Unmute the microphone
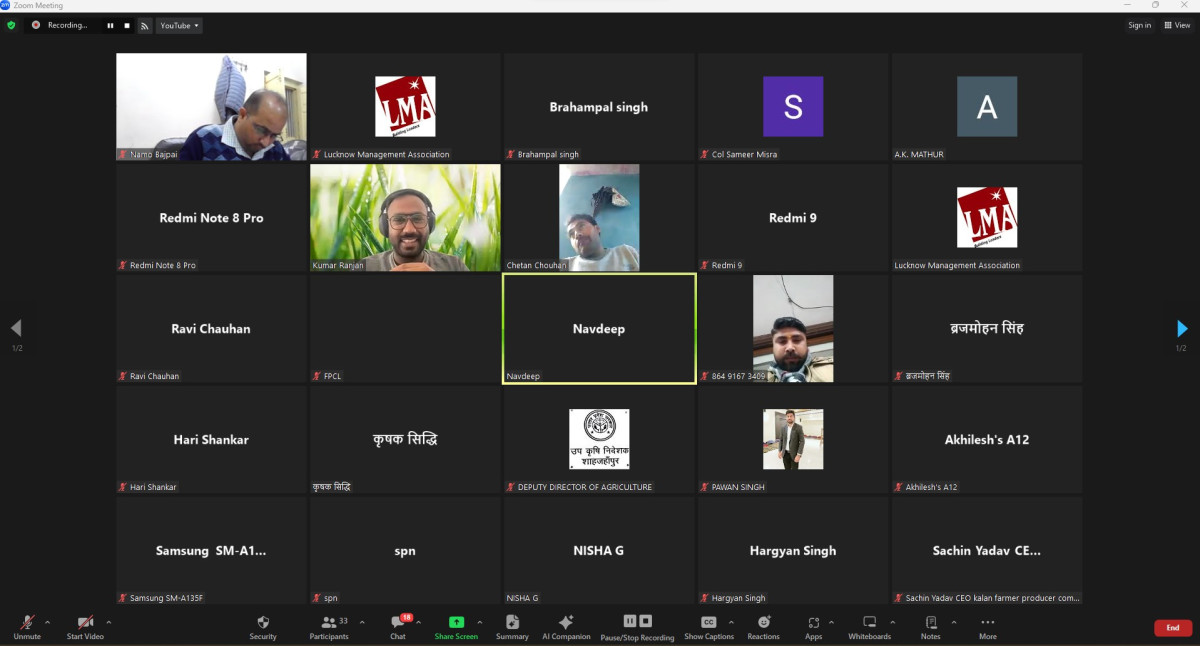 27,627
